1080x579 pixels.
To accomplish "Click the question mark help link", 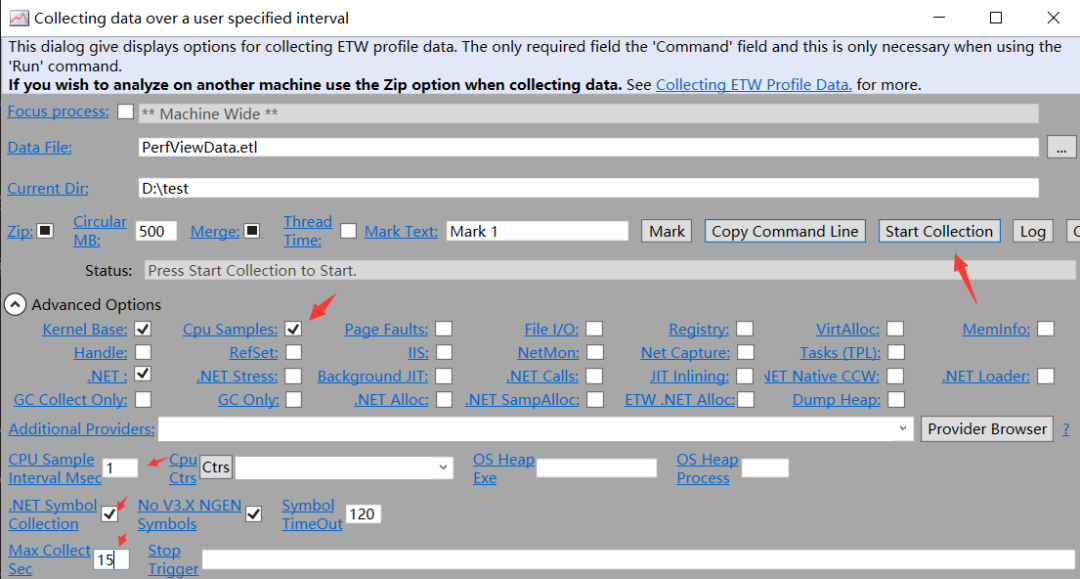I will pos(1066,429).
